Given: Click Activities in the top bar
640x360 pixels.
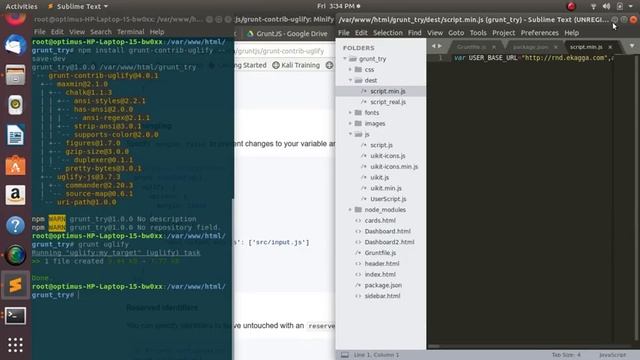Looking at the screenshot, I should [21, 6].
